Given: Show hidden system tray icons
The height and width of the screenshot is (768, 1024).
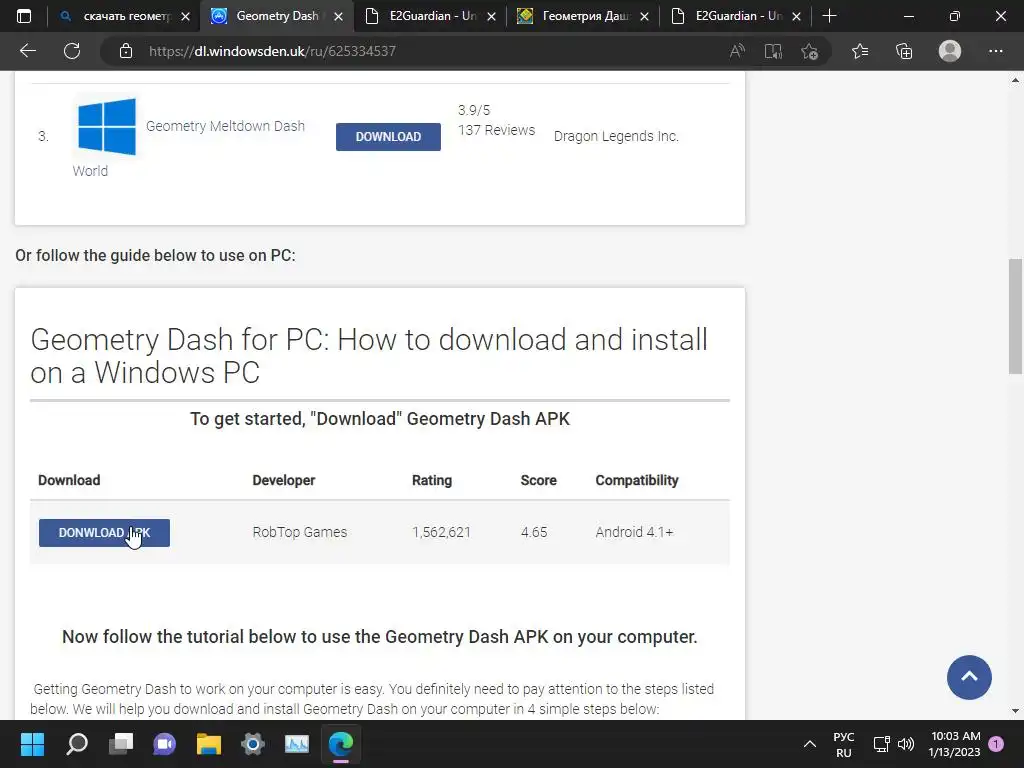Looking at the screenshot, I should coord(810,744).
